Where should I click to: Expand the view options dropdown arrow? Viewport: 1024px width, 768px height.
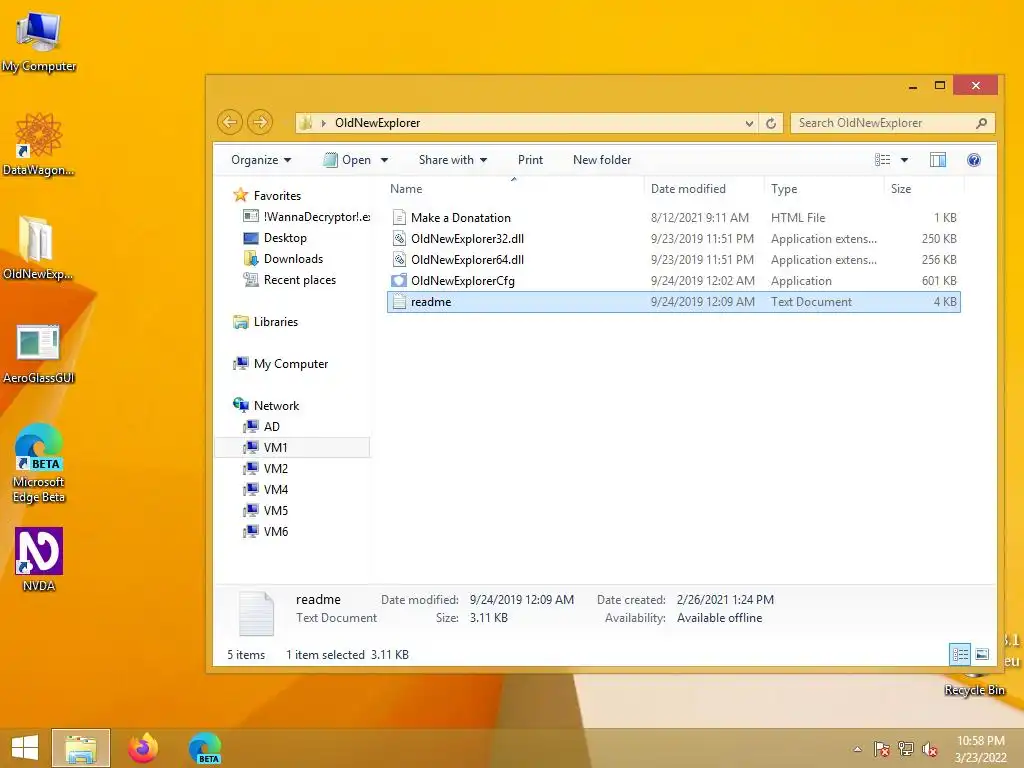904,160
